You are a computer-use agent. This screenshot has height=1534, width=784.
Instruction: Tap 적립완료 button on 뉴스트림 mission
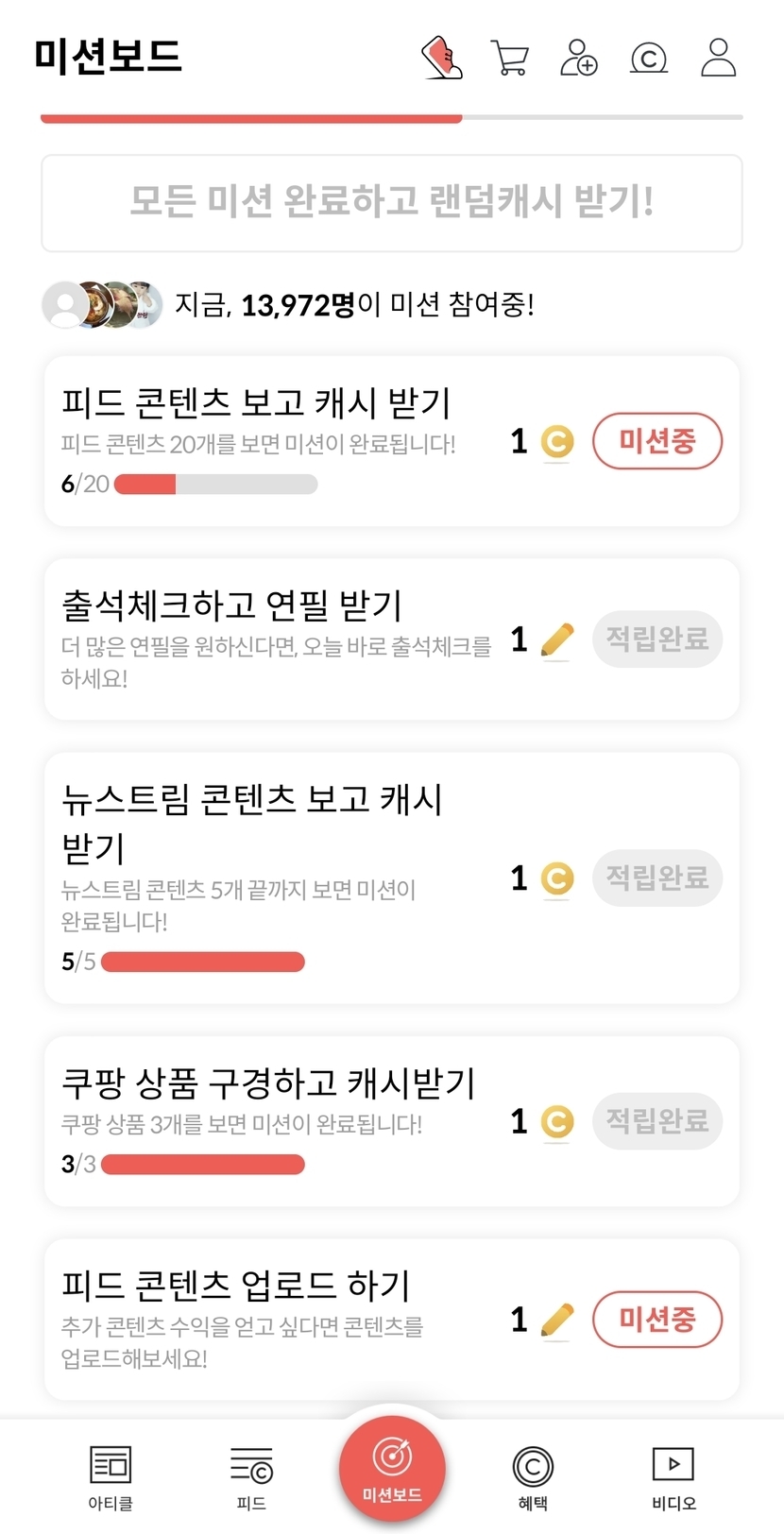656,878
